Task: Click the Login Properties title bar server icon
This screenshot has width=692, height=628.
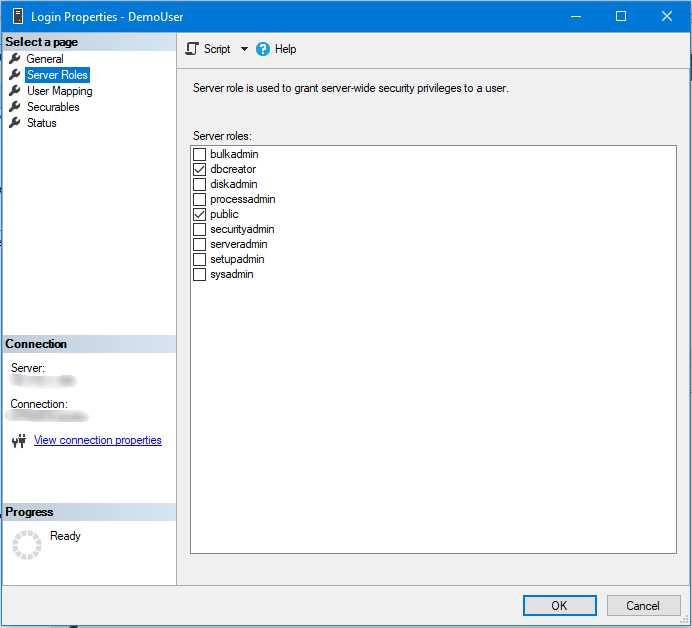Action: tap(18, 16)
